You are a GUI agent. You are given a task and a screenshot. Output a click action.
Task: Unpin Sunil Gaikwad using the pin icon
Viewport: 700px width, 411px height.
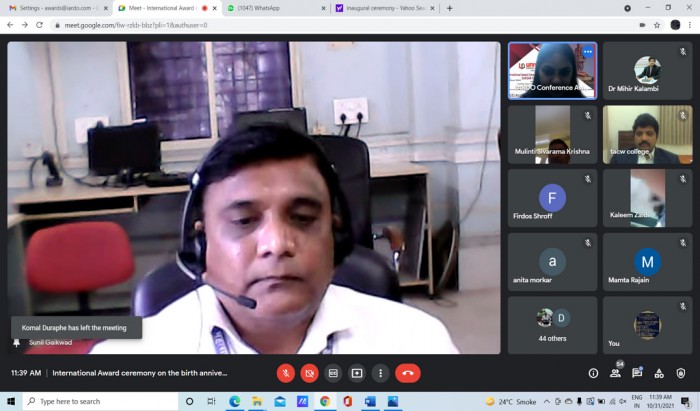[x=17, y=343]
